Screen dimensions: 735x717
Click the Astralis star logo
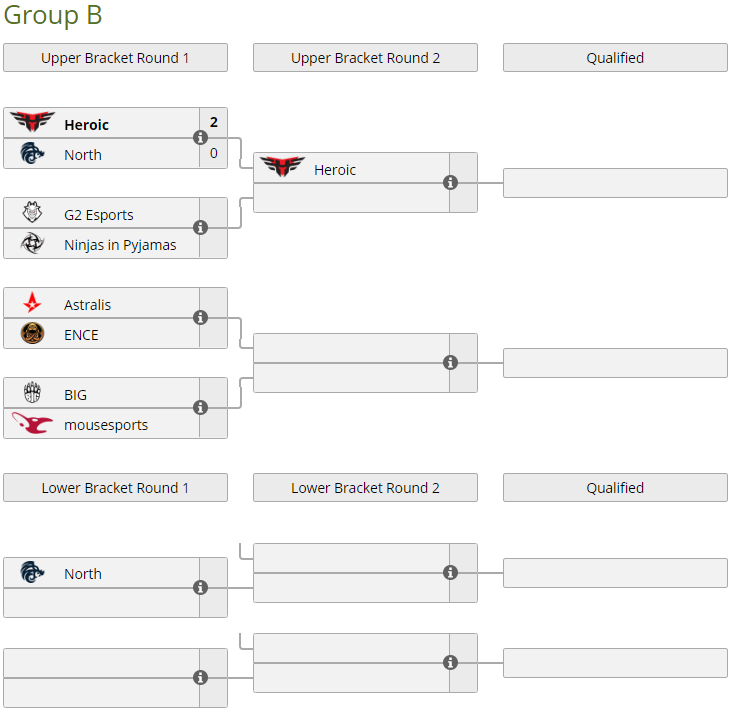coord(32,304)
